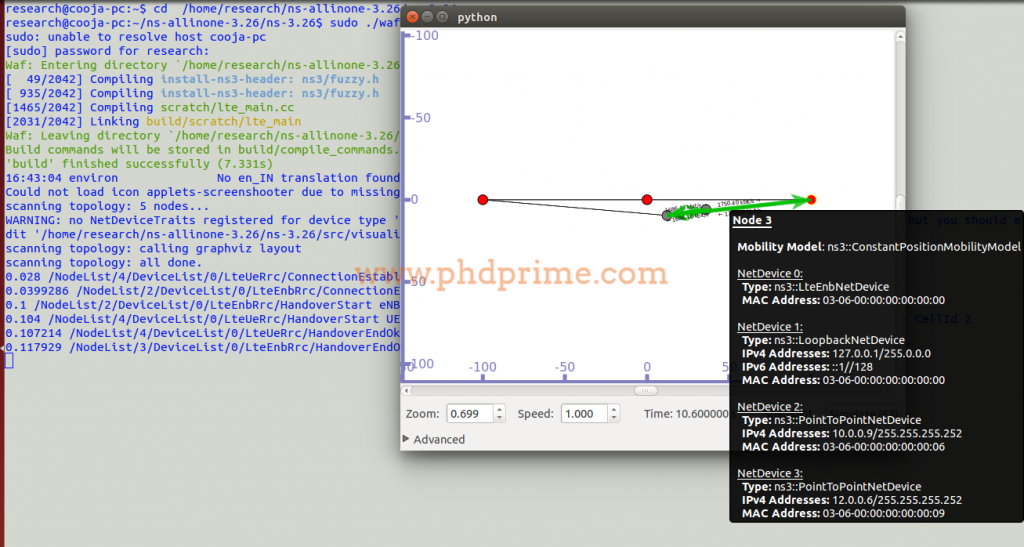1024x547 pixels.
Task: Click the horizontal scrollbar thumb under the canvas
Action: click(647, 390)
